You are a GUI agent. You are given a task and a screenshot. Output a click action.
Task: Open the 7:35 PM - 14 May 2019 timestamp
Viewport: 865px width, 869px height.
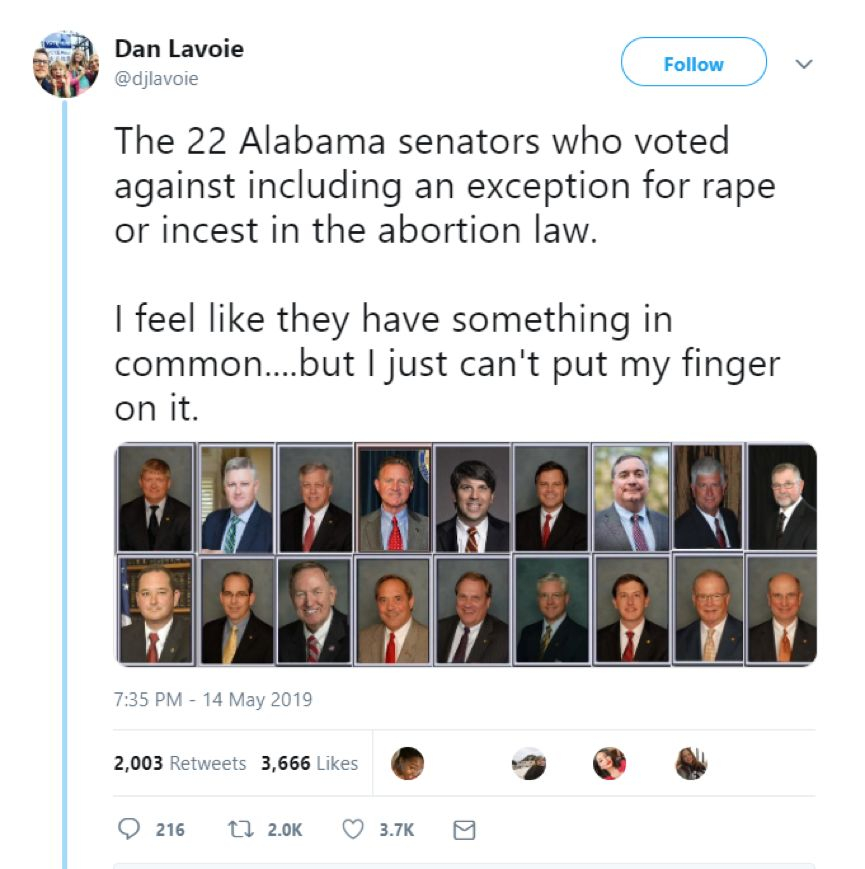pyautogui.click(x=213, y=699)
